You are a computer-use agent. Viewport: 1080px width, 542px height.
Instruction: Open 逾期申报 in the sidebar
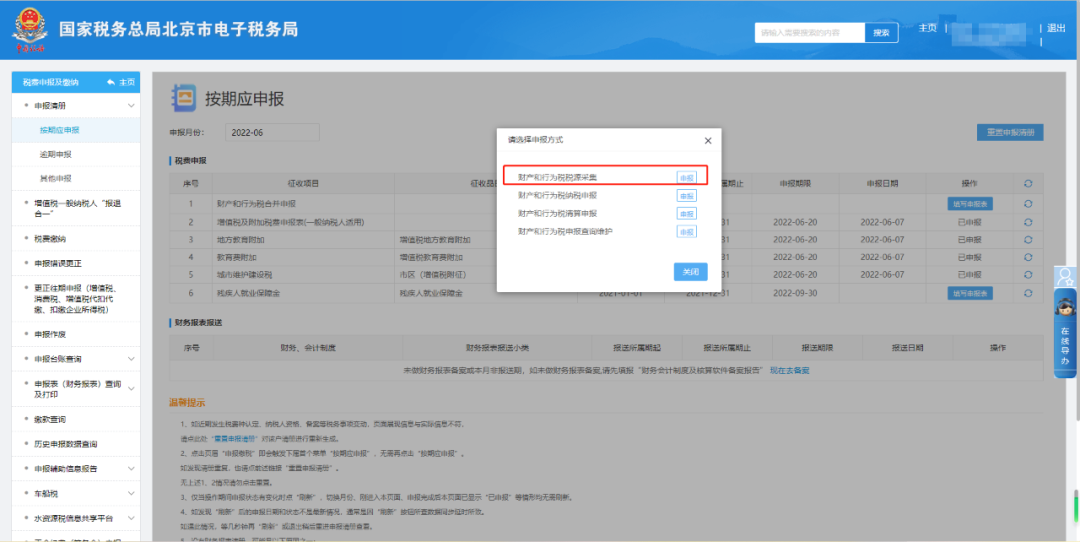56,154
